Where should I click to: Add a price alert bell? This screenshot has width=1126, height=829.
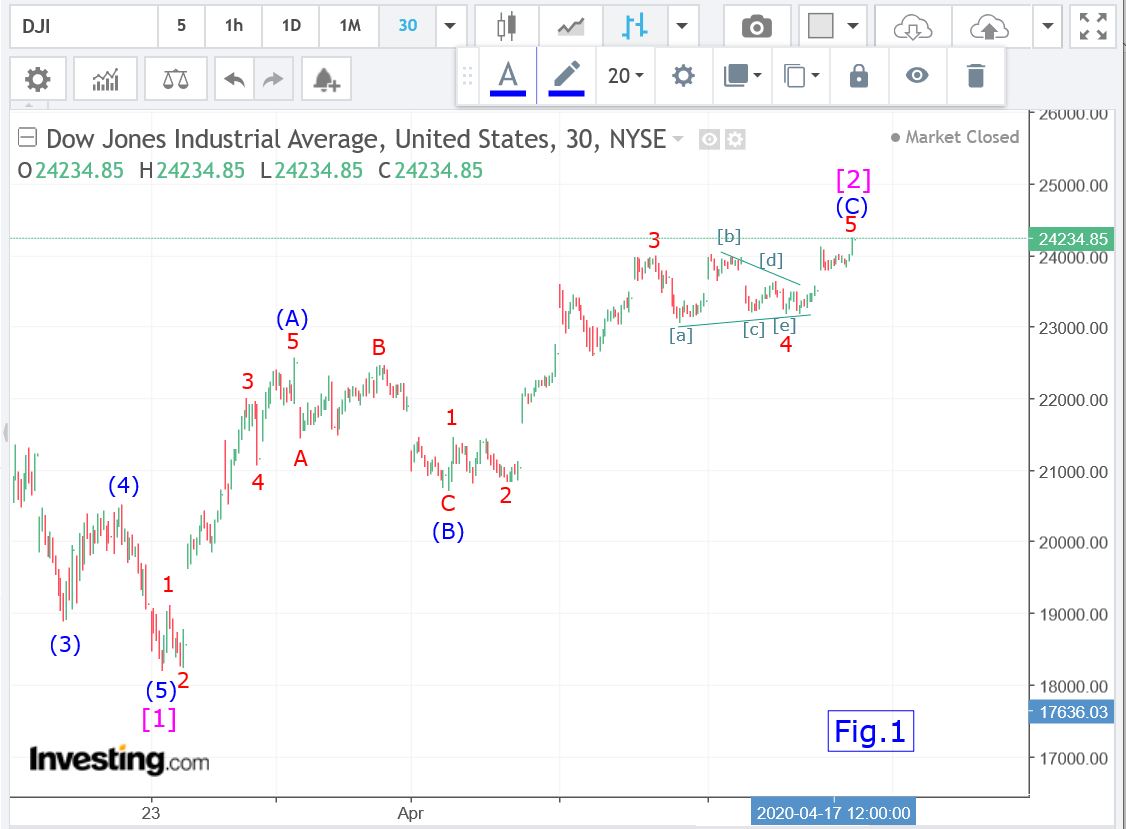point(326,78)
